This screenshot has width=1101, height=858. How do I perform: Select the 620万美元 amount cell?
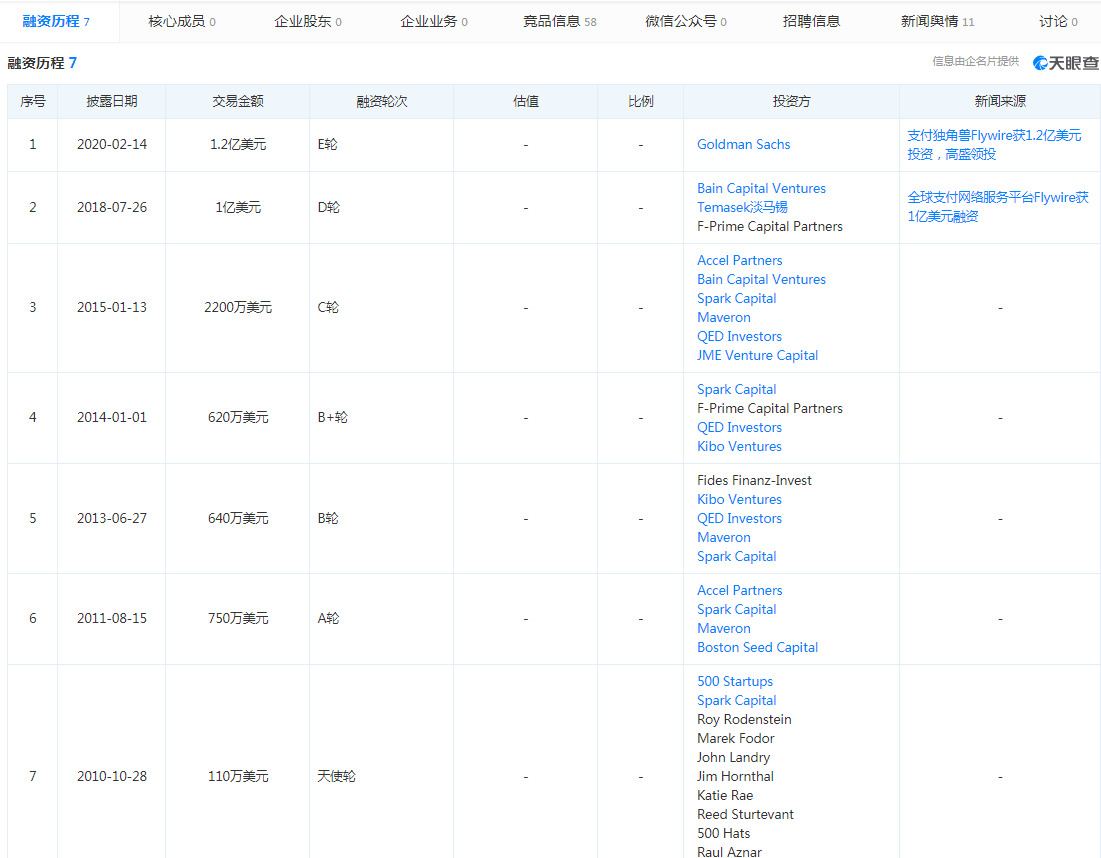click(238, 418)
